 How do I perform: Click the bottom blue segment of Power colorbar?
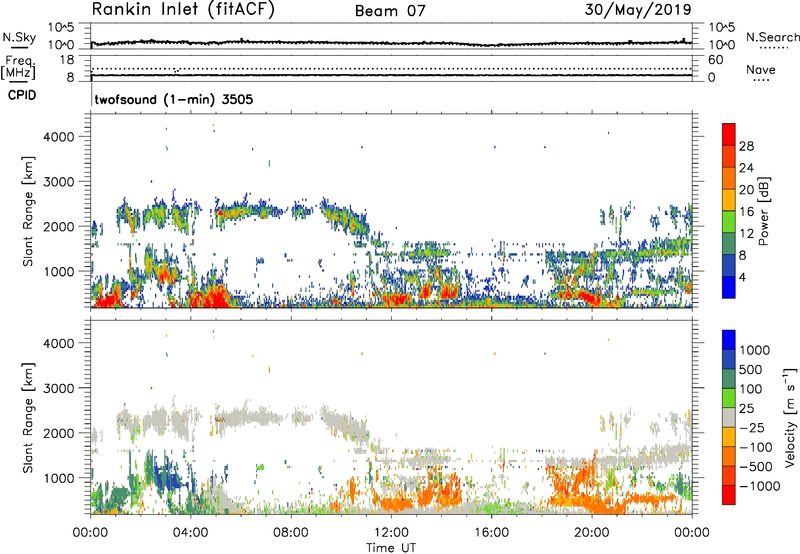(729, 287)
